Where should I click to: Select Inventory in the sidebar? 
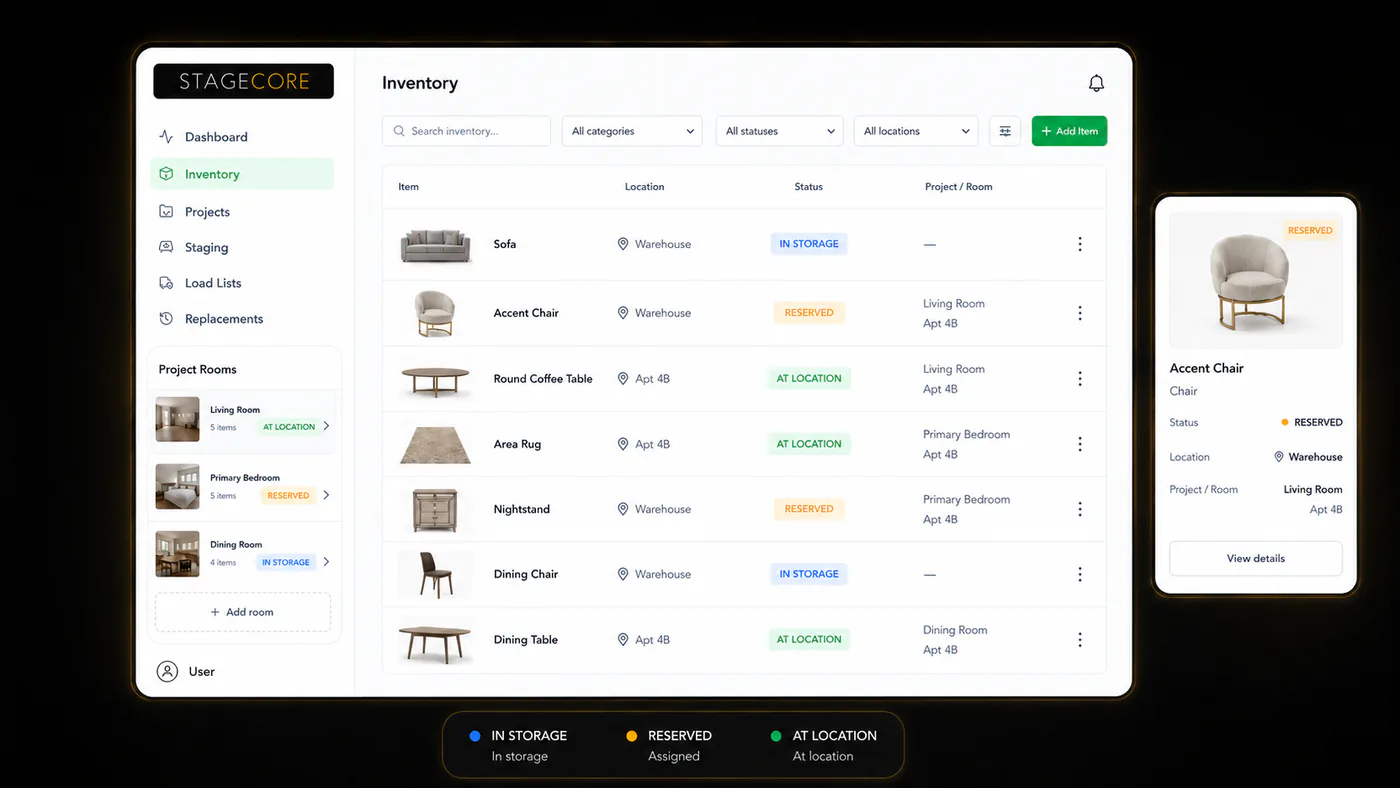click(x=243, y=174)
